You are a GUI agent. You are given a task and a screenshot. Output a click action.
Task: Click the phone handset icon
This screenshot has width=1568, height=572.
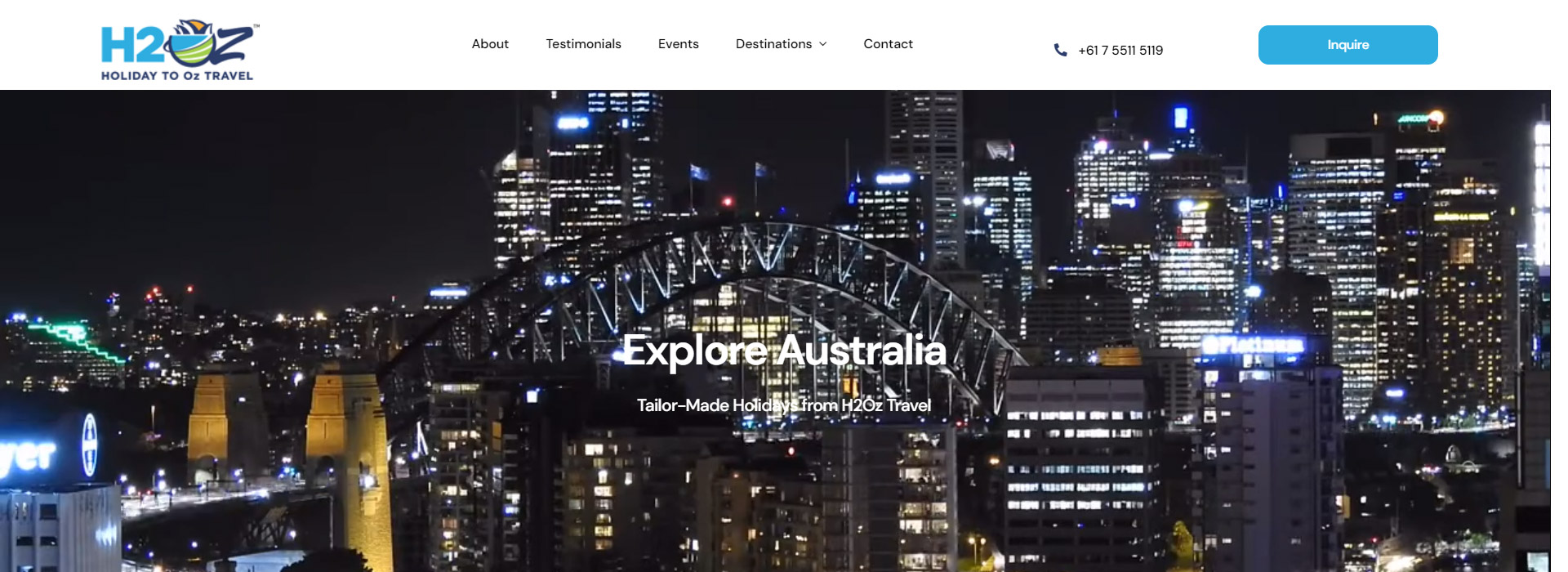click(x=1060, y=50)
